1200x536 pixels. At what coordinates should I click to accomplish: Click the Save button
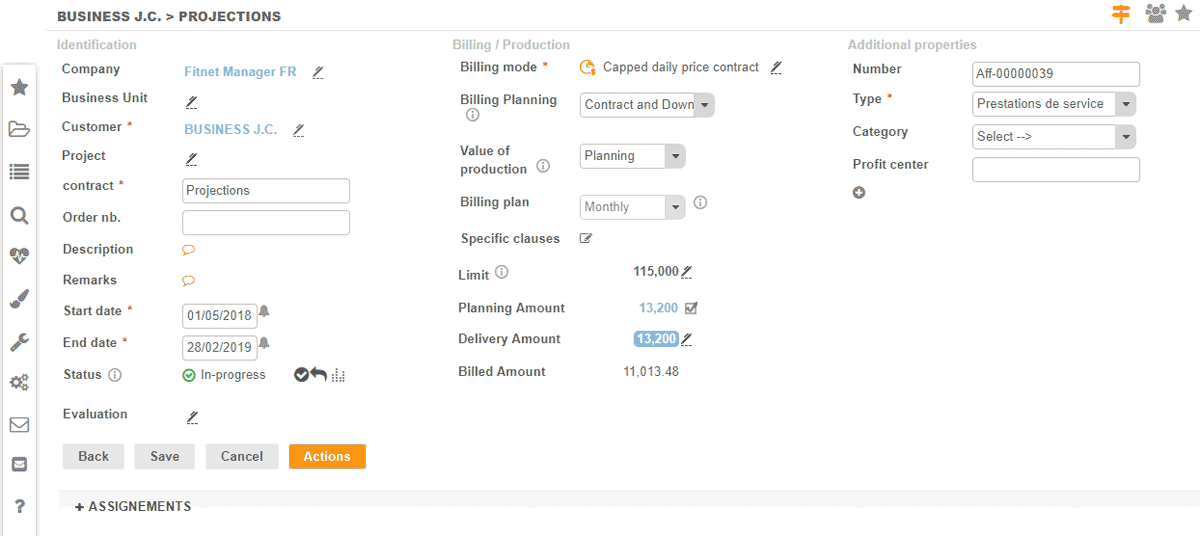coord(165,456)
